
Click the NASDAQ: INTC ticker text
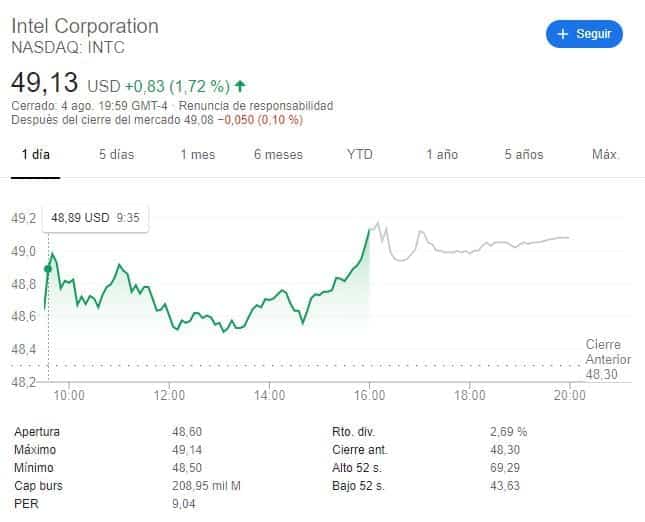(68, 47)
